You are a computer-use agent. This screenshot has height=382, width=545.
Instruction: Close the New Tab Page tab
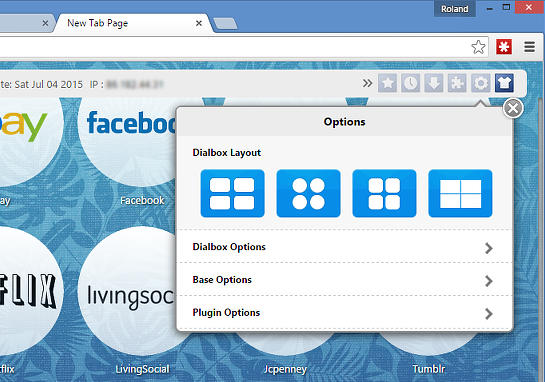[199, 23]
